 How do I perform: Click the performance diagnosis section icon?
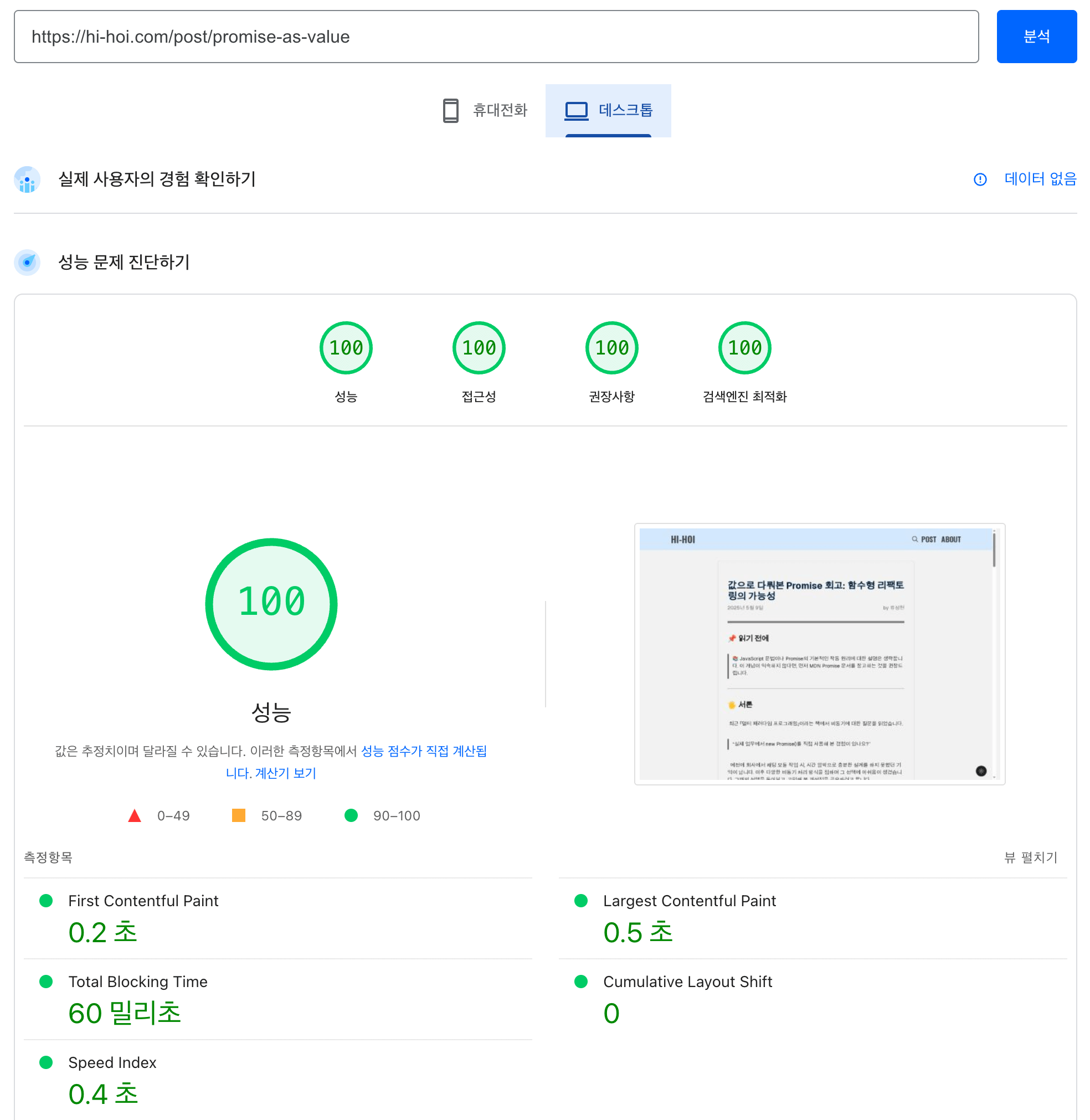tap(27, 262)
